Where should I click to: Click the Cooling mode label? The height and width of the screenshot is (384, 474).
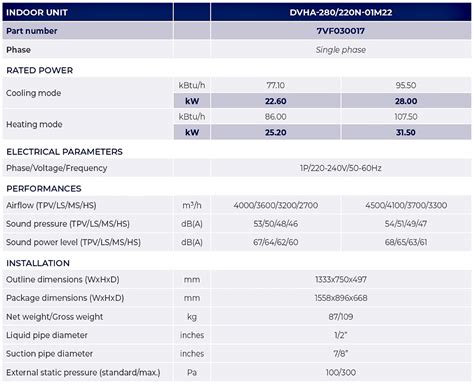[x=33, y=93]
